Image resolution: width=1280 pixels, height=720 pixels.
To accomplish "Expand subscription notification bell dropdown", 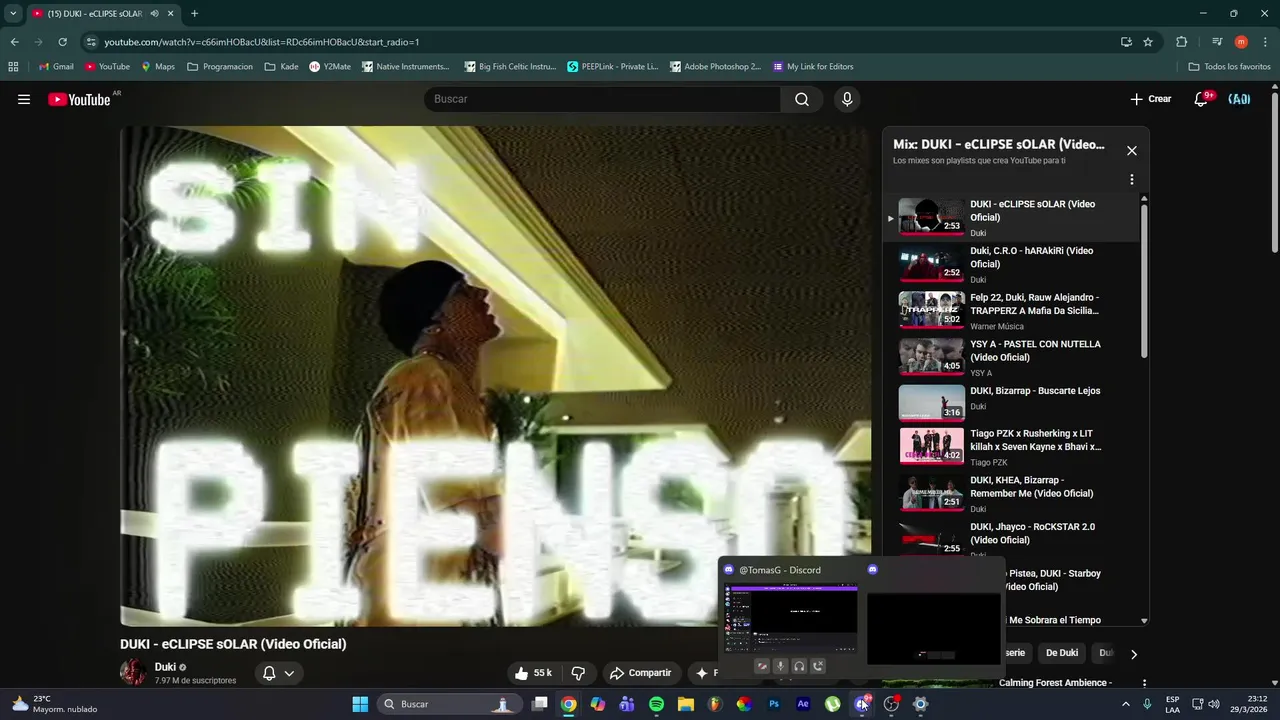I will click(x=279, y=673).
